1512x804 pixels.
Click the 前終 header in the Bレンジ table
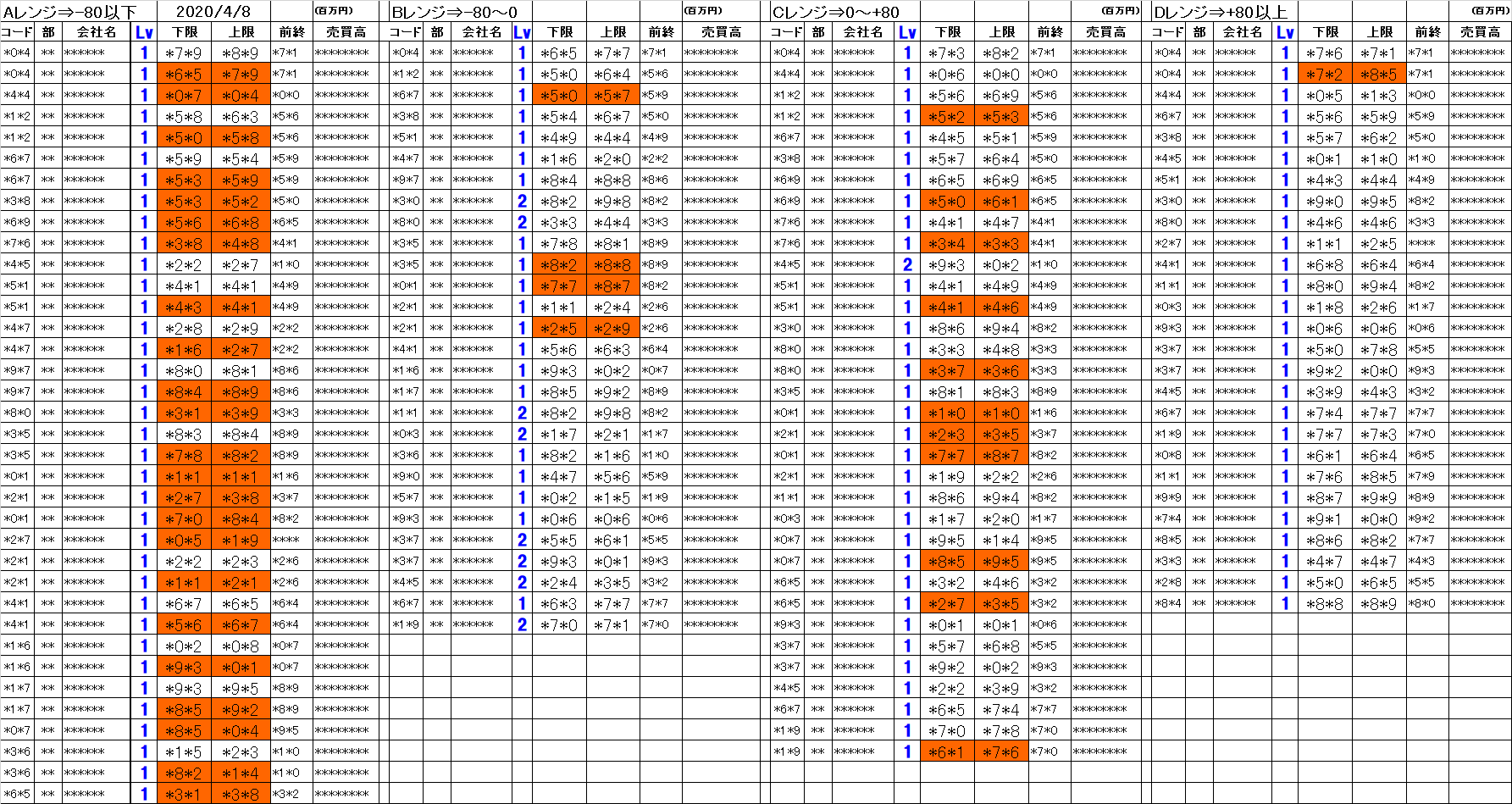[661, 32]
